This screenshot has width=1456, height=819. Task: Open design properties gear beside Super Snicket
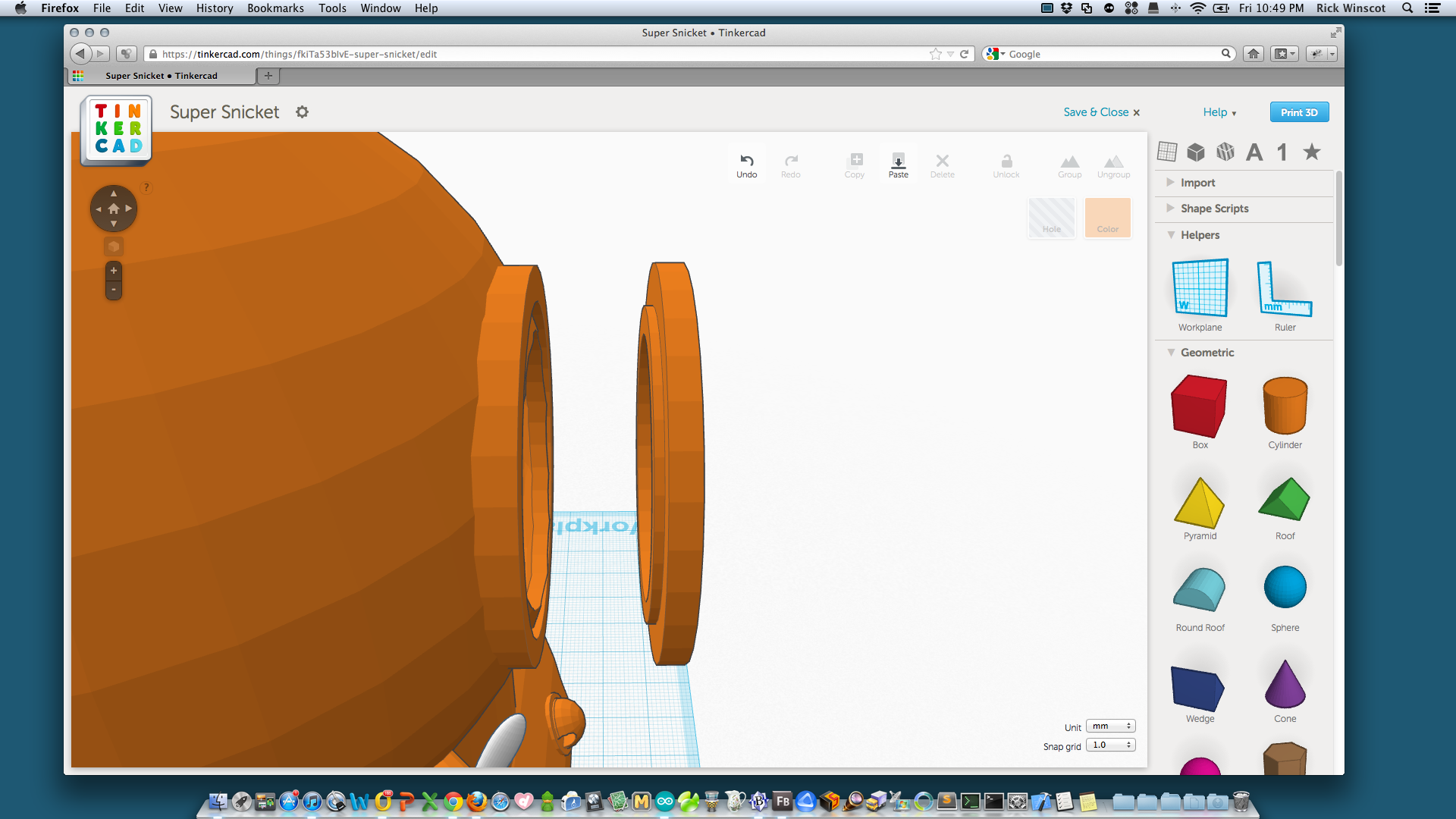click(x=302, y=112)
